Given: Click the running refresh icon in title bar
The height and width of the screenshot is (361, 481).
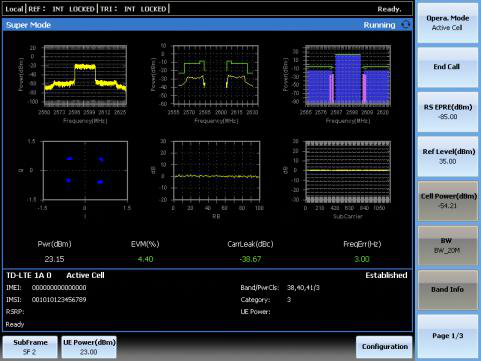Looking at the screenshot, I should click(x=405, y=25).
